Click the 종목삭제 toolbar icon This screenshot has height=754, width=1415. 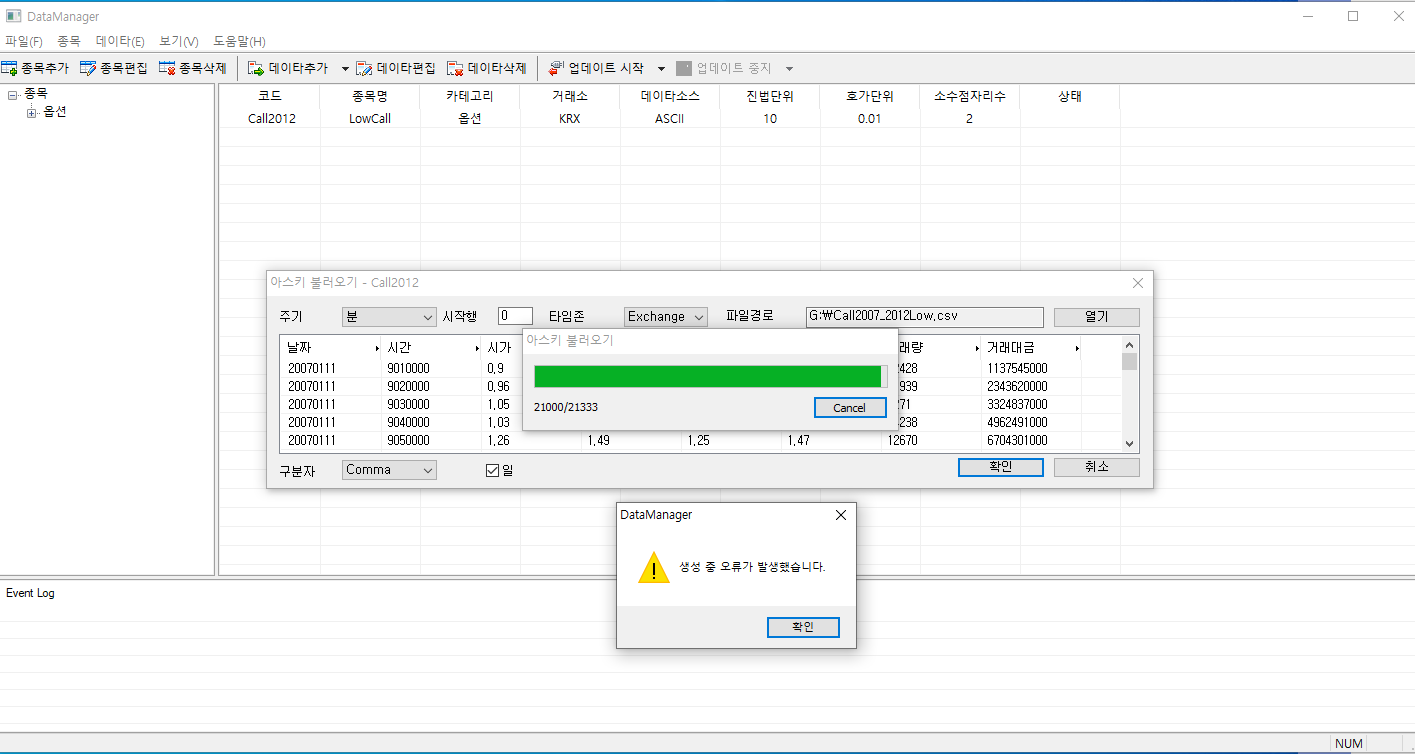click(x=167, y=68)
